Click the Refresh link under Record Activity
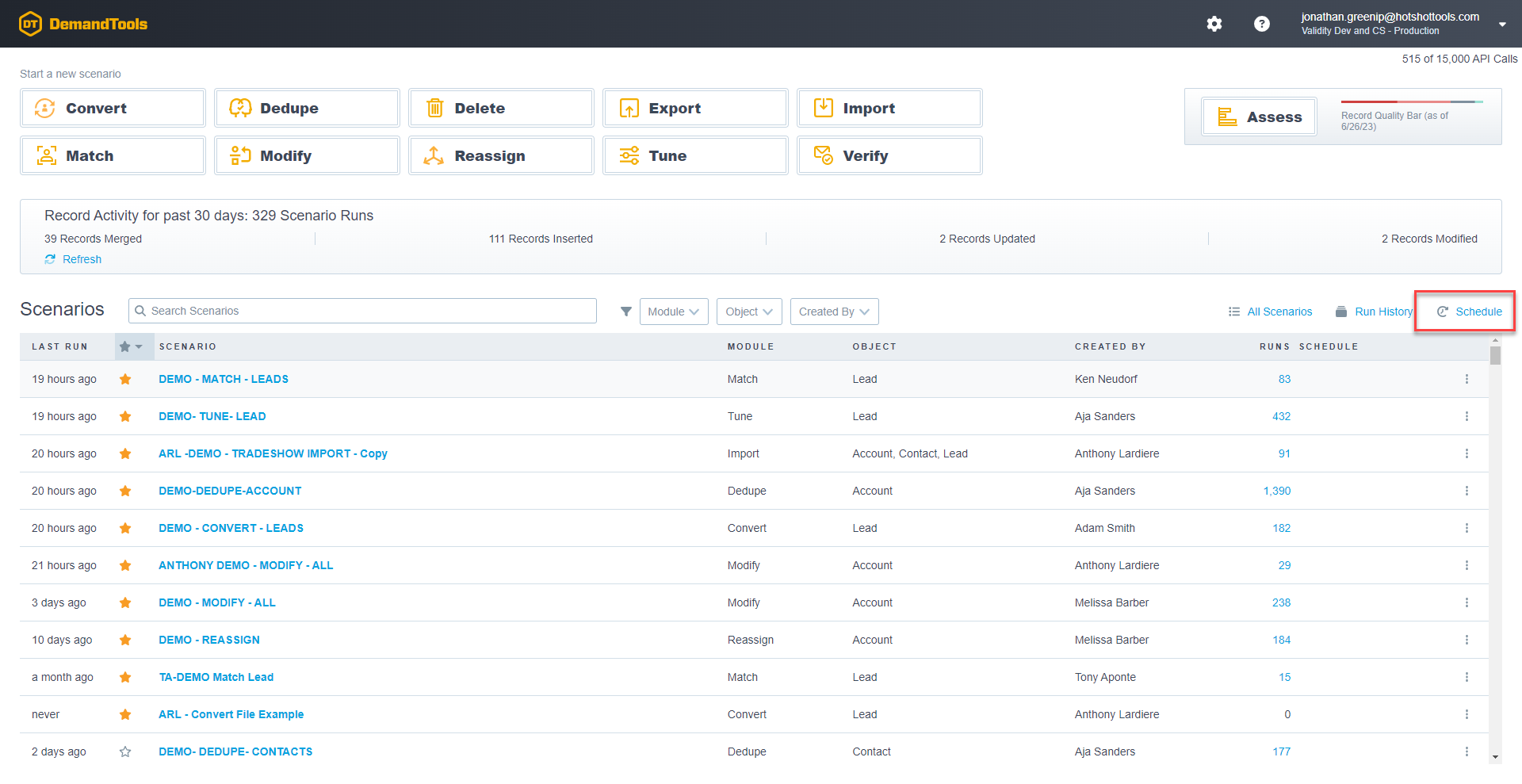This screenshot has height=784, width=1522. 82,259
